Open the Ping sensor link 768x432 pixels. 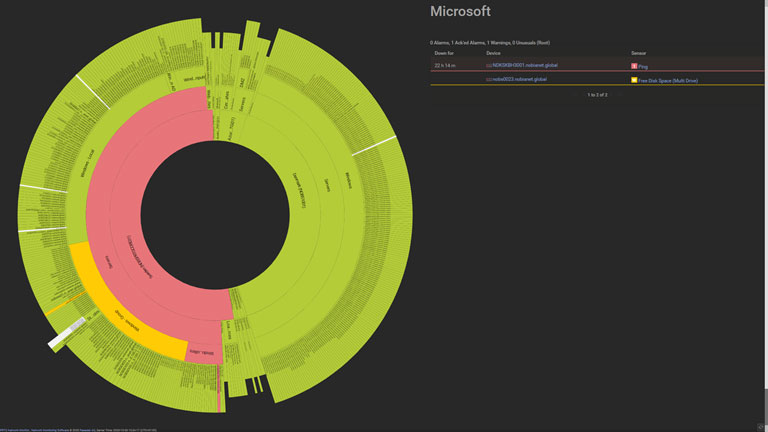point(644,65)
